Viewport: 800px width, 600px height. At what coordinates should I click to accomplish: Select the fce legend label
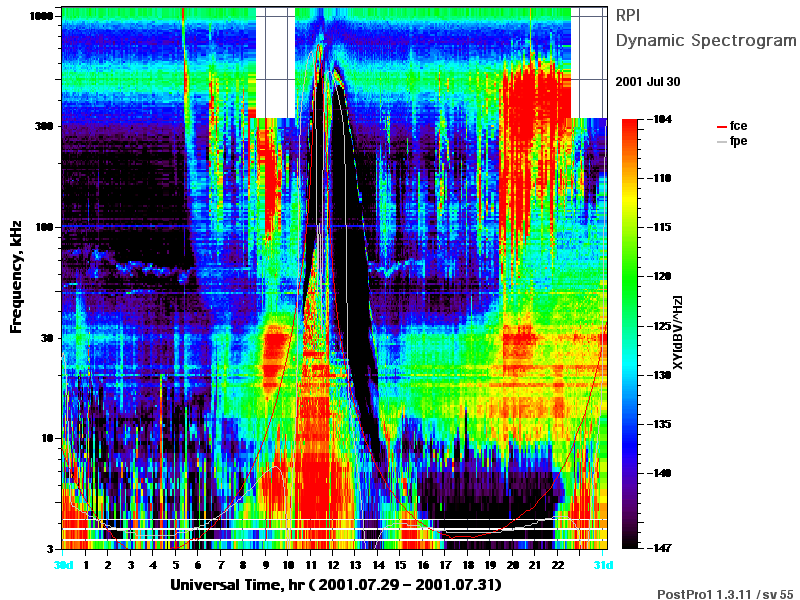click(738, 126)
